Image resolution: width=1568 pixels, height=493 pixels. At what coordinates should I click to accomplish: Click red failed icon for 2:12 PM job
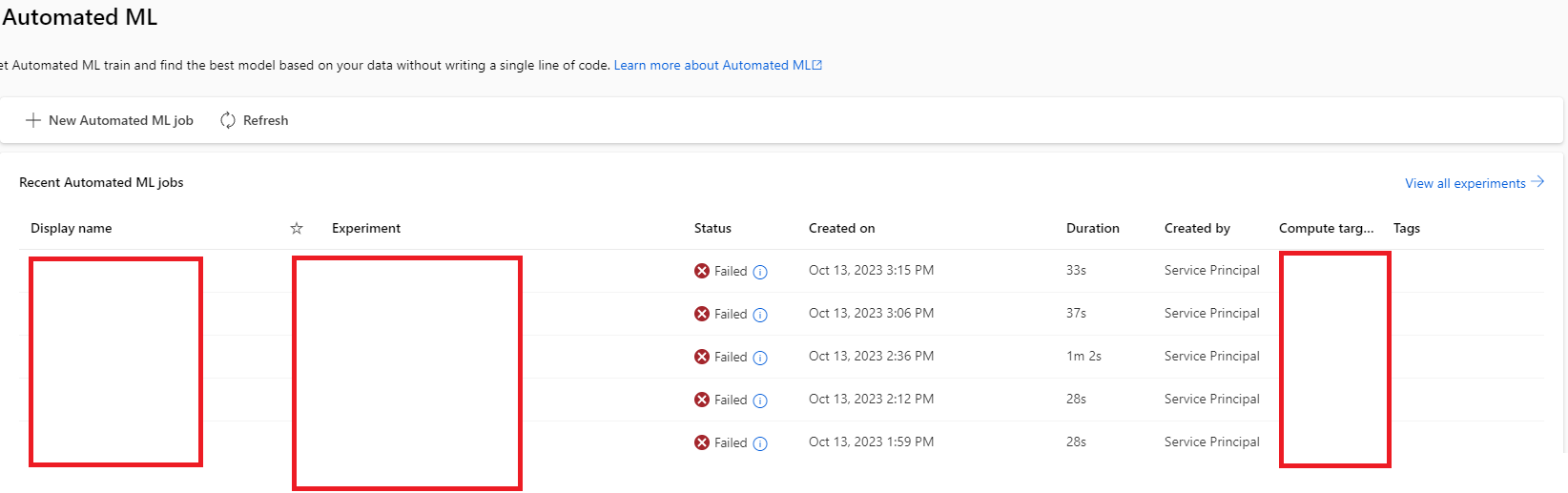[x=702, y=400]
